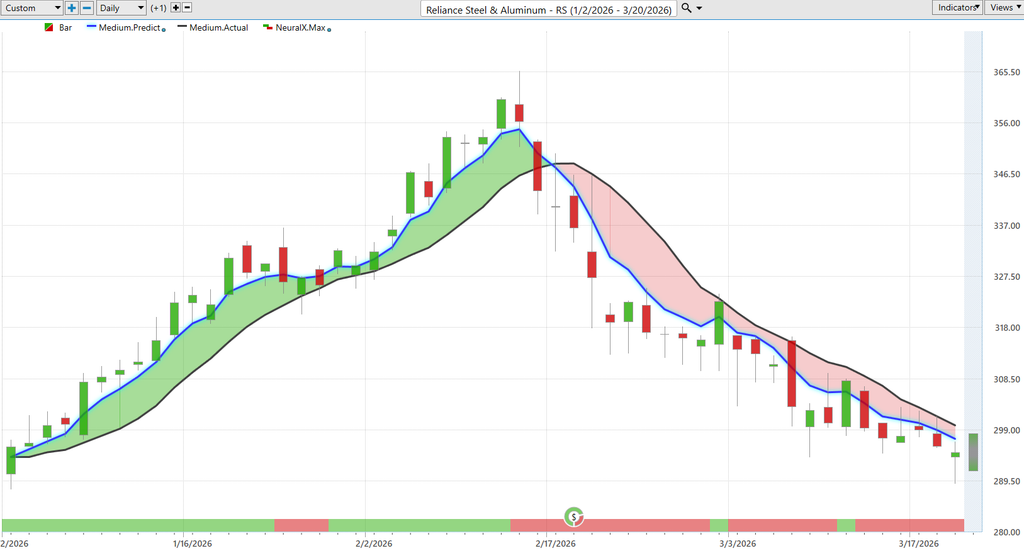
Task: Click the Reliance Steel & Aluminum symbol field
Action: pyautogui.click(x=548, y=8)
